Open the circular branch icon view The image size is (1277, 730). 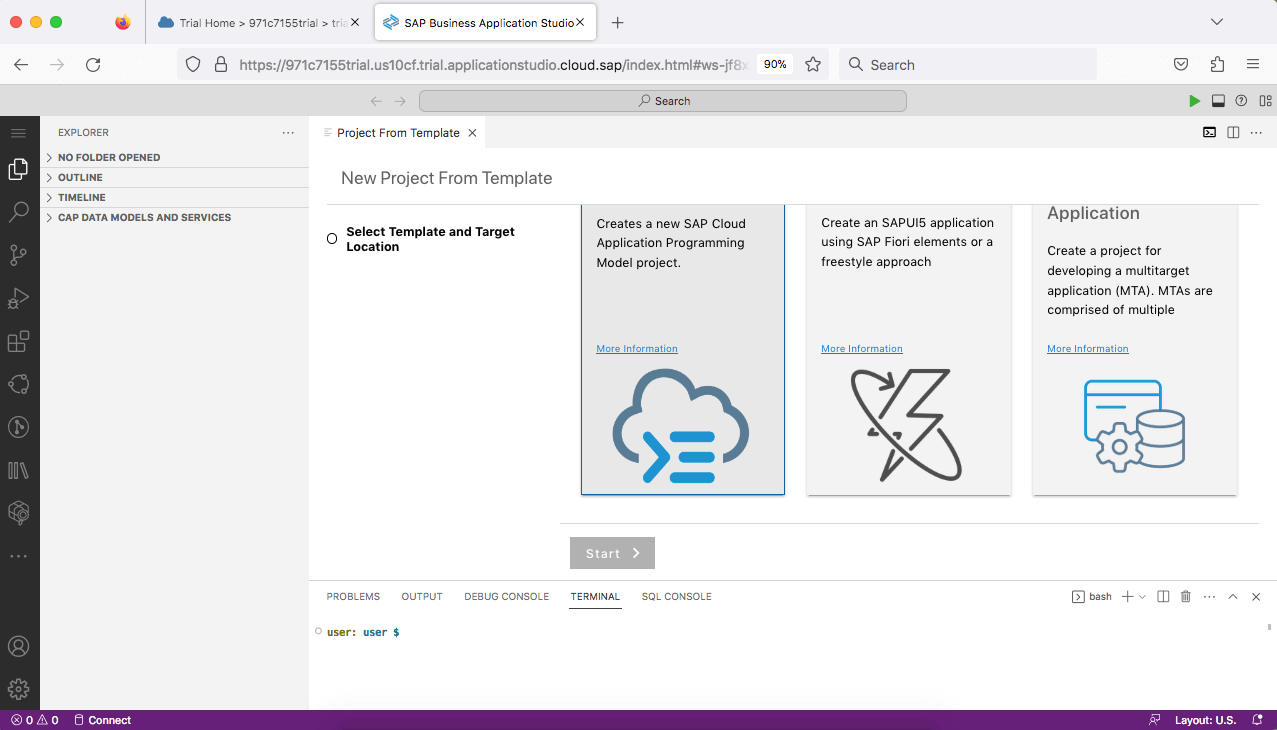coord(18,427)
